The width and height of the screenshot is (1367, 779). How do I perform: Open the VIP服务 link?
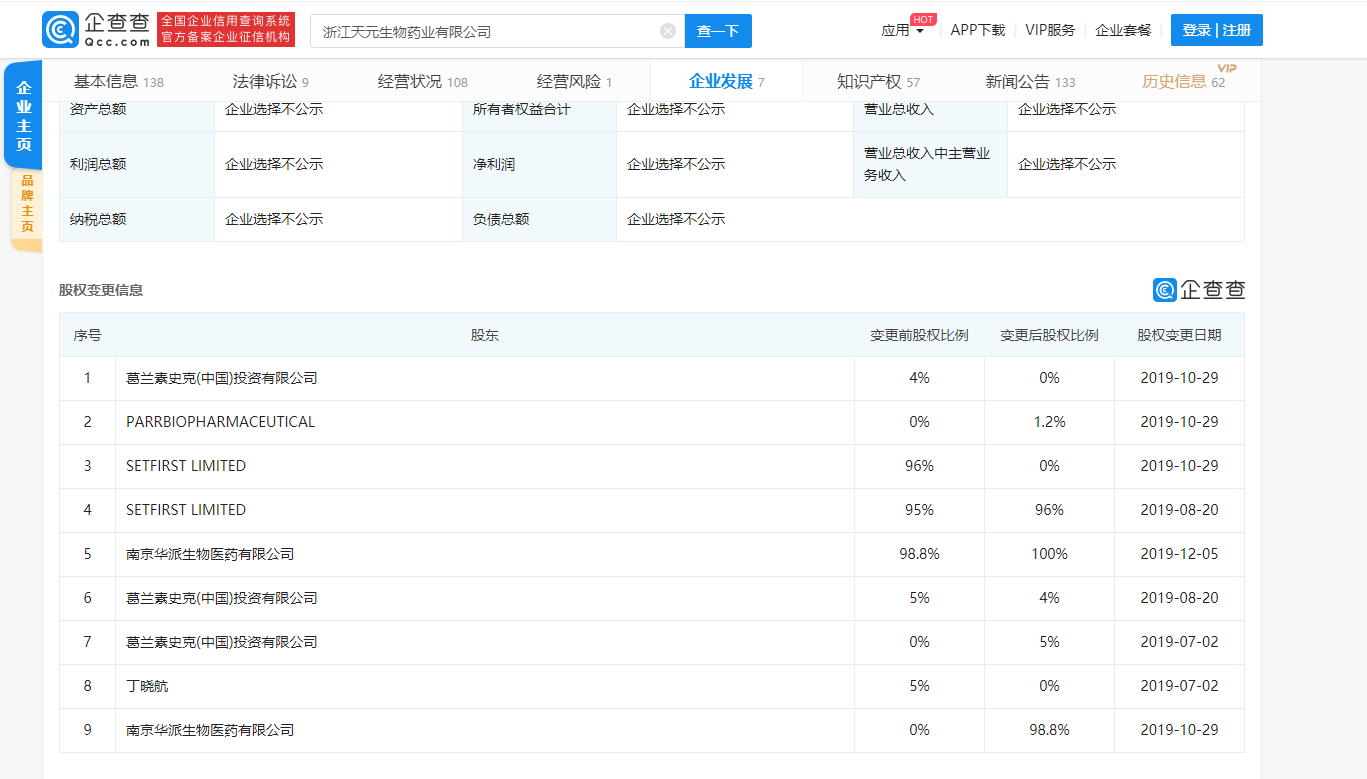1050,30
